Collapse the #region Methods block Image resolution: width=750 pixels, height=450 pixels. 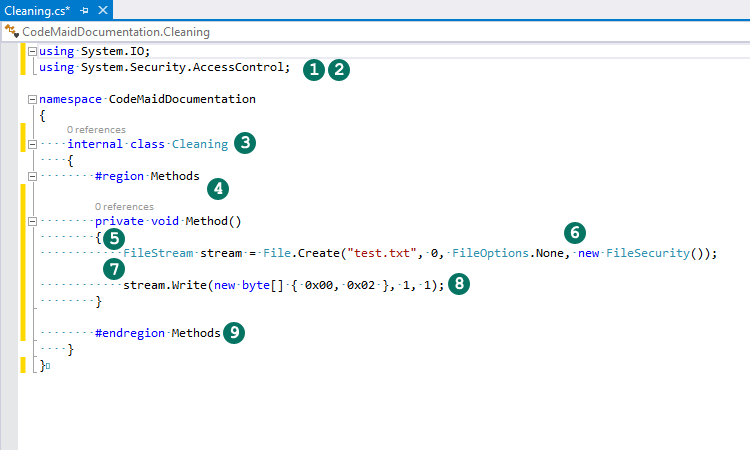point(32,176)
